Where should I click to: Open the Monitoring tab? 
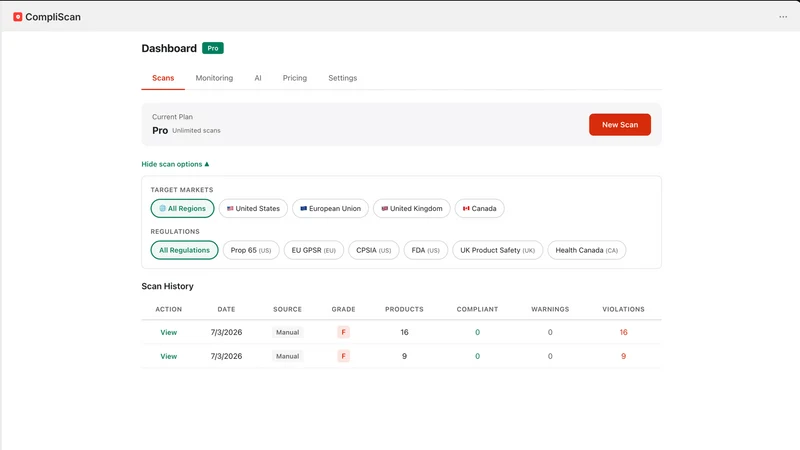pos(214,78)
